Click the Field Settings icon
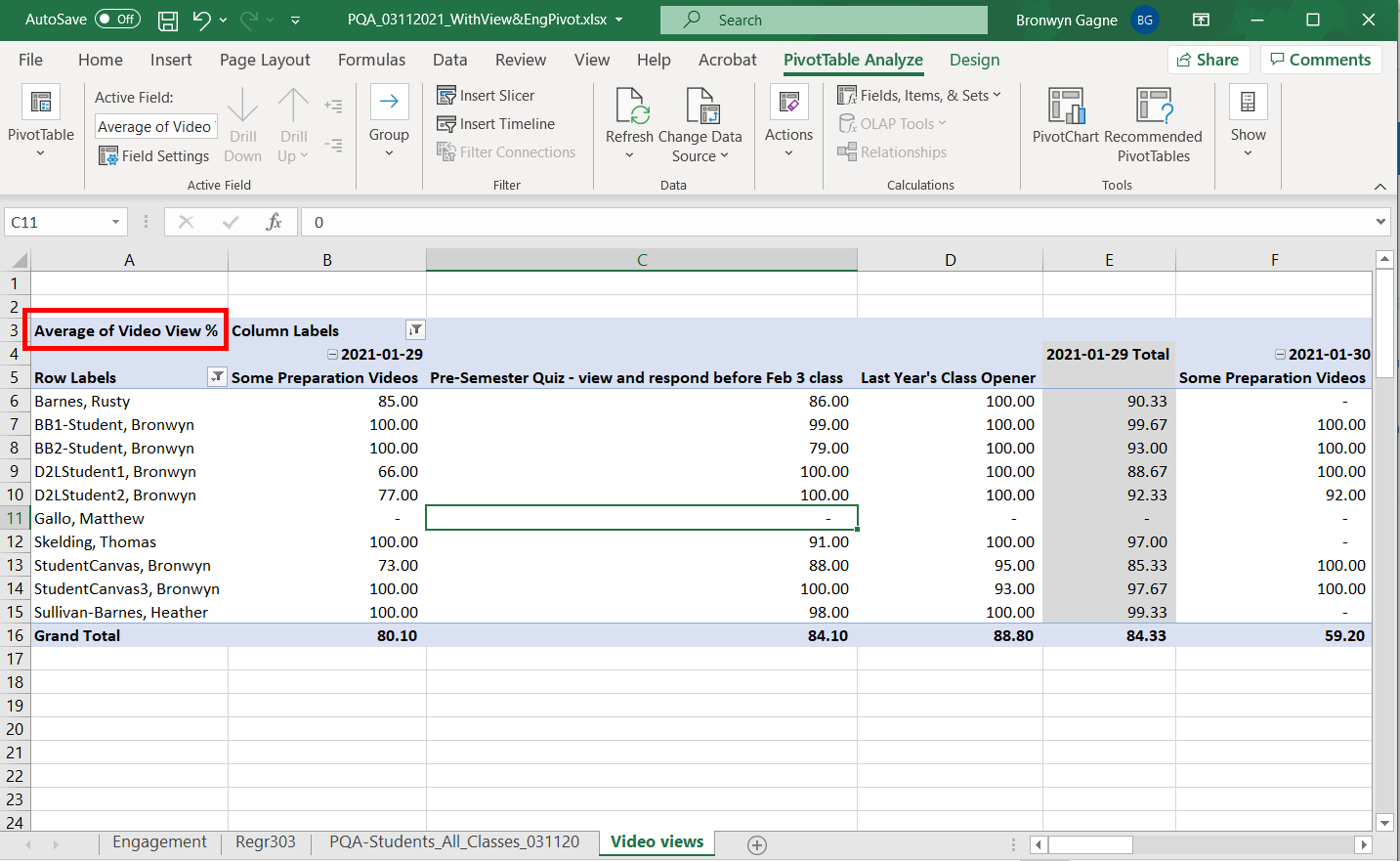Viewport: 1400px width, 861px height. tap(108, 156)
